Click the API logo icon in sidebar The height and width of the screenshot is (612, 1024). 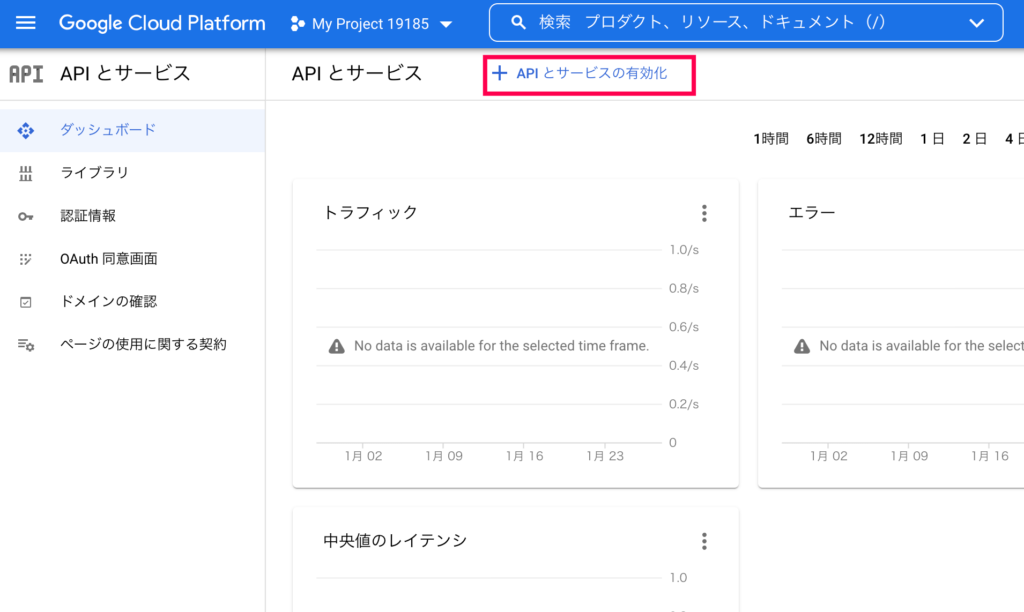pos(26,74)
